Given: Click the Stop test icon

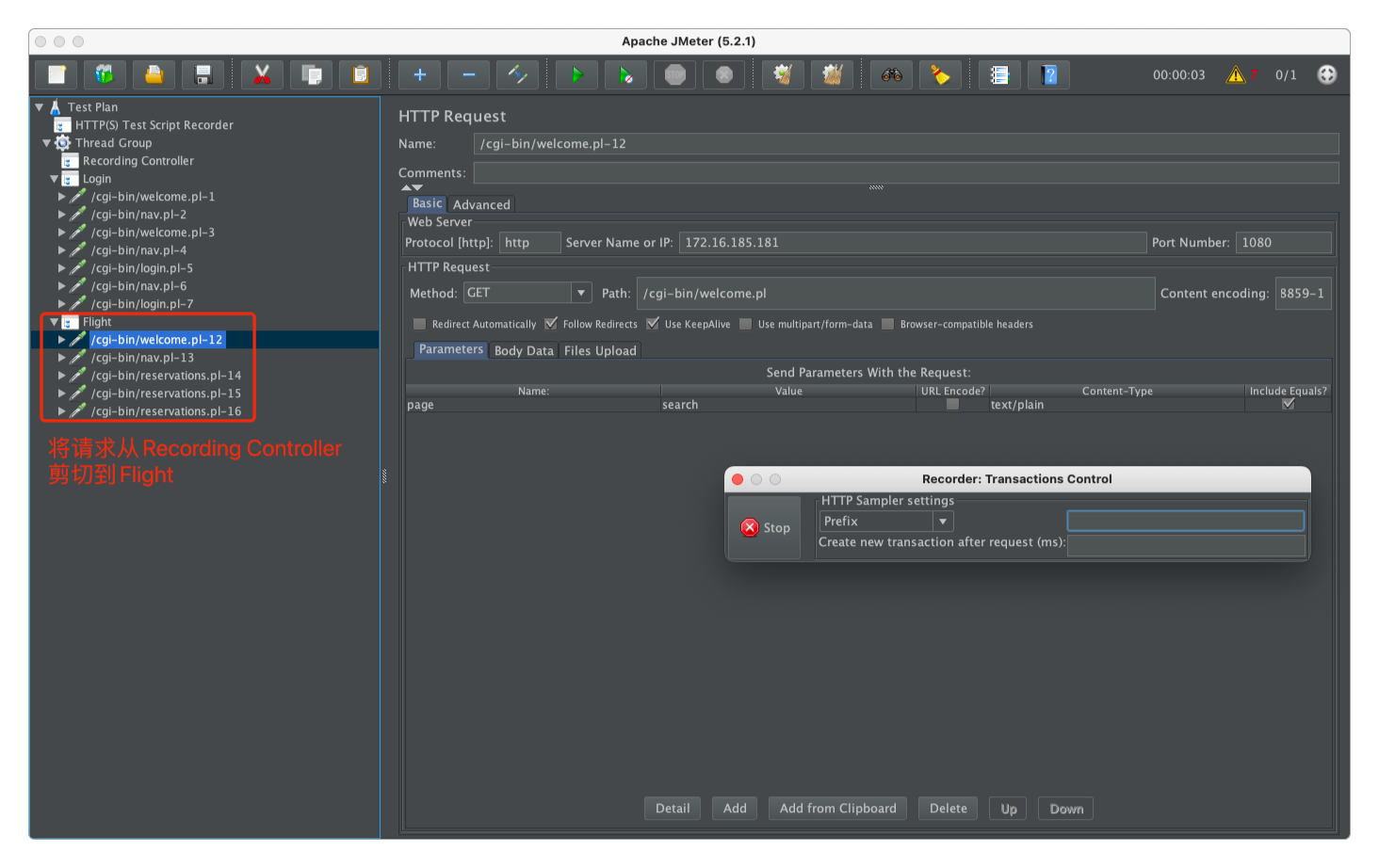Looking at the screenshot, I should (x=674, y=74).
